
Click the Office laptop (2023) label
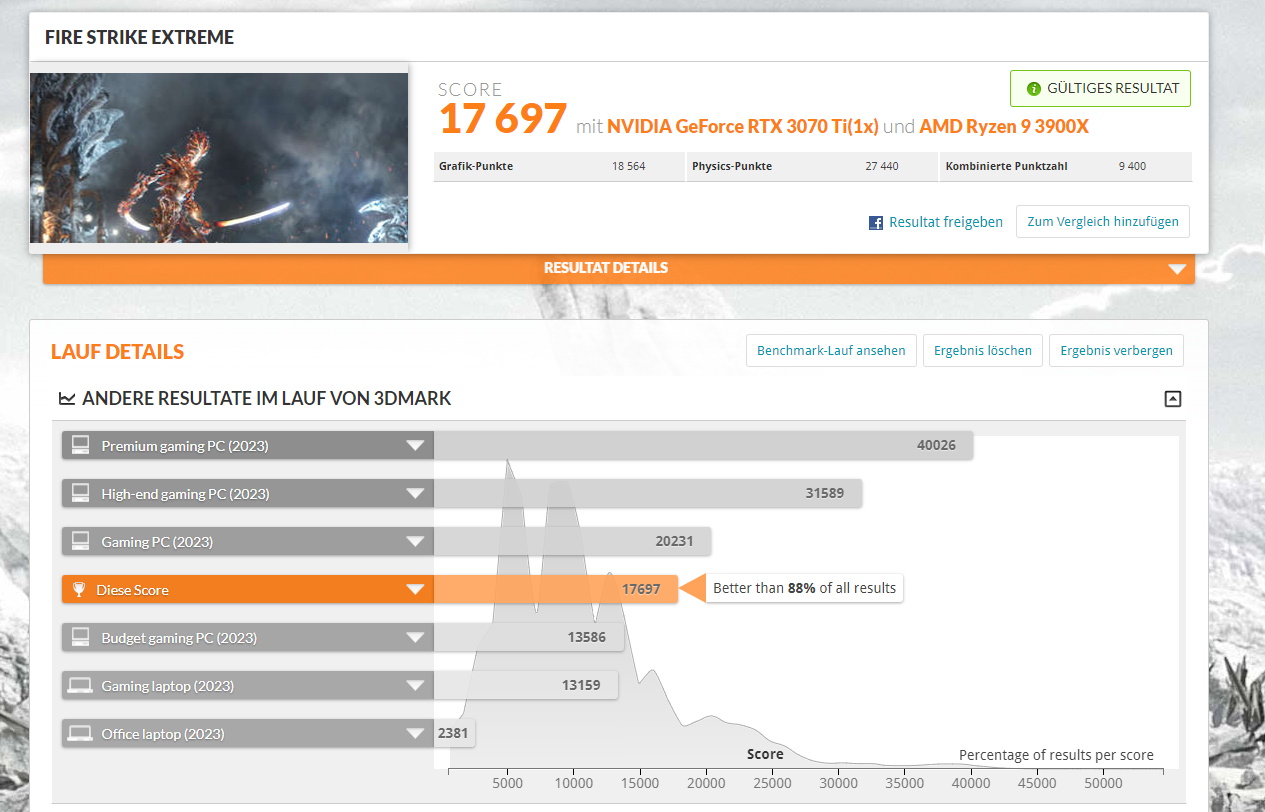[163, 734]
